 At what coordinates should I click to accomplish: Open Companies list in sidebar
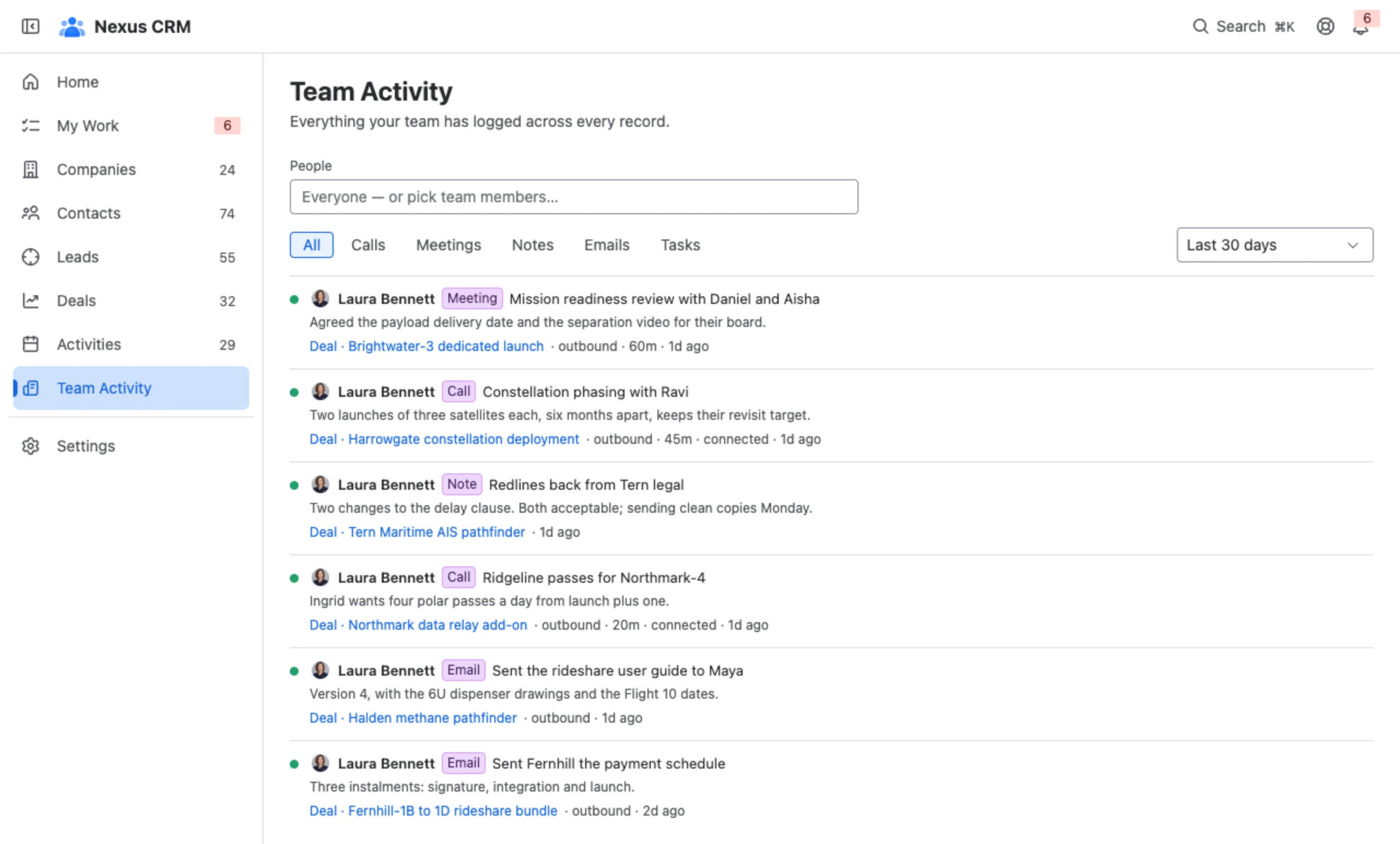coord(131,169)
